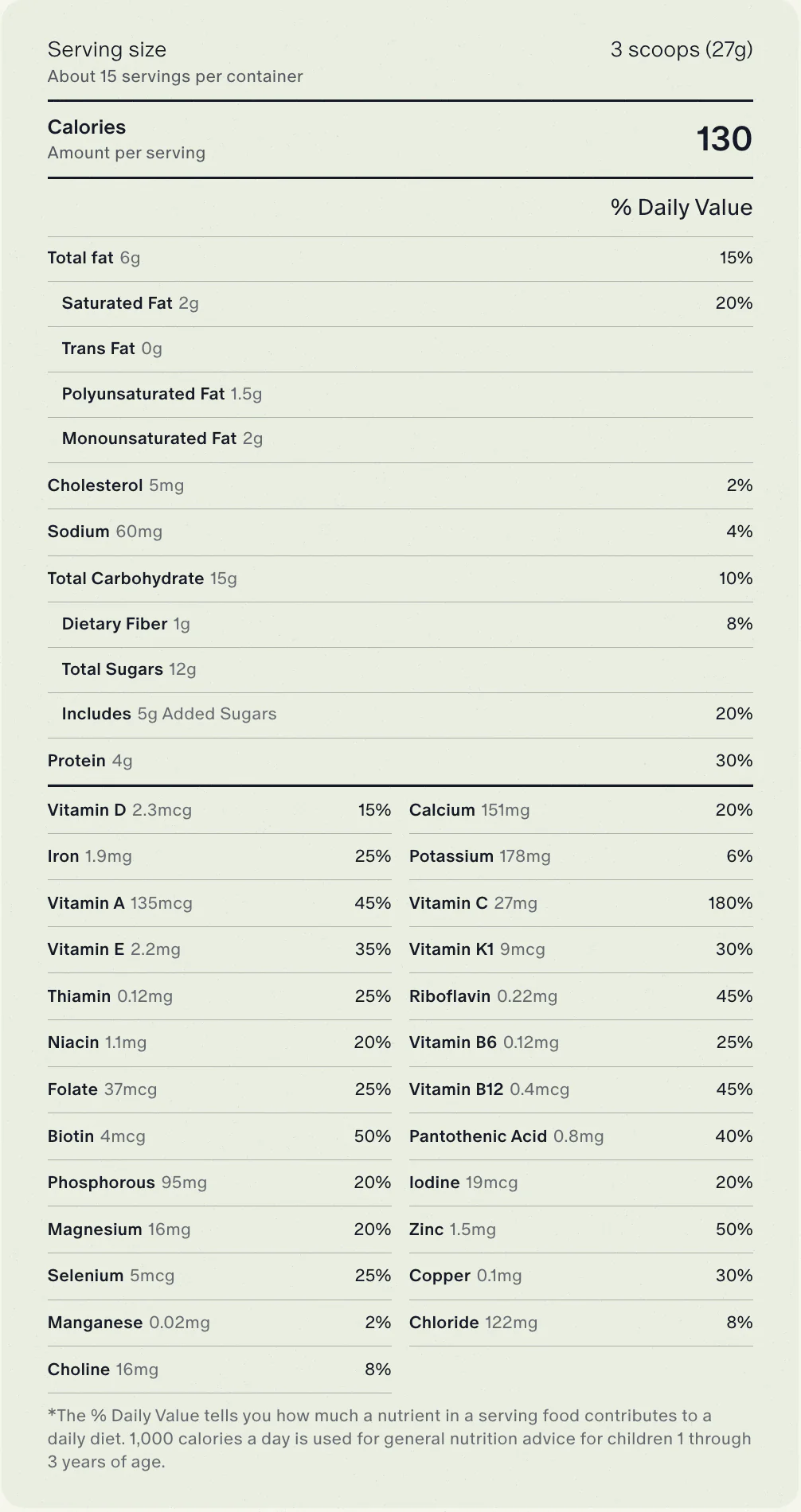Click the Includes 5g Added Sugars row
The width and height of the screenshot is (801, 1512).
click(x=400, y=714)
